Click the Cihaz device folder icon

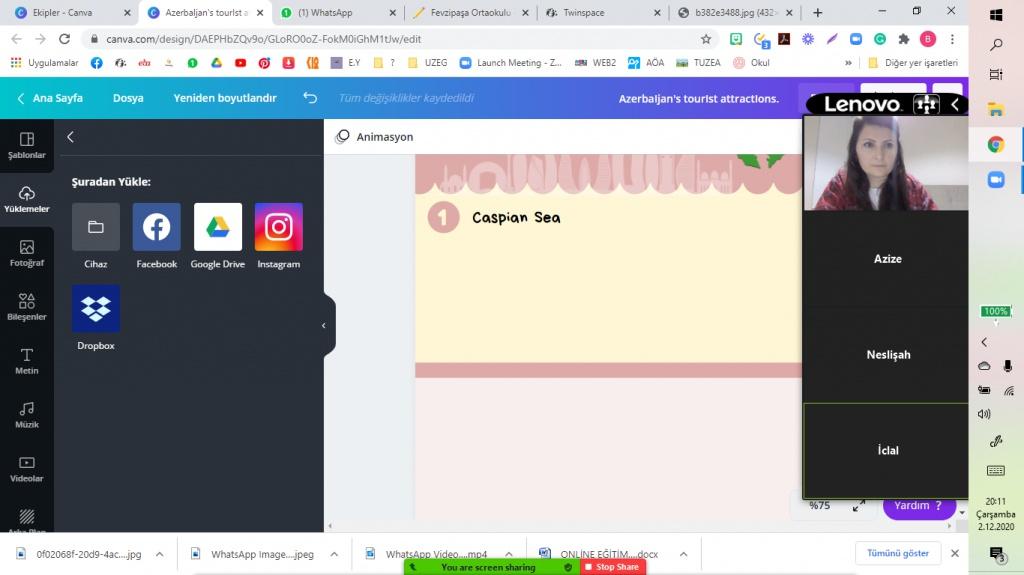tap(96, 227)
